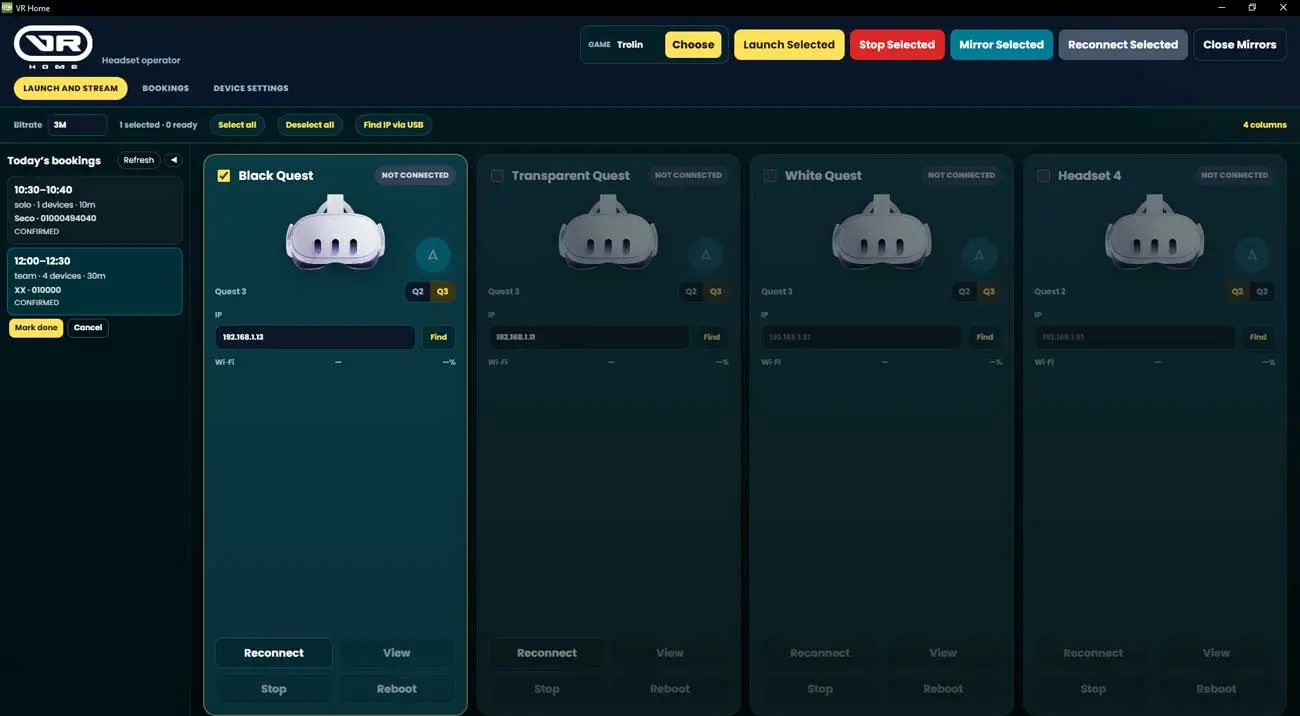Screen dimensions: 1300x716
Task: Click the round A icon on White Quest card
Action: tap(979, 255)
